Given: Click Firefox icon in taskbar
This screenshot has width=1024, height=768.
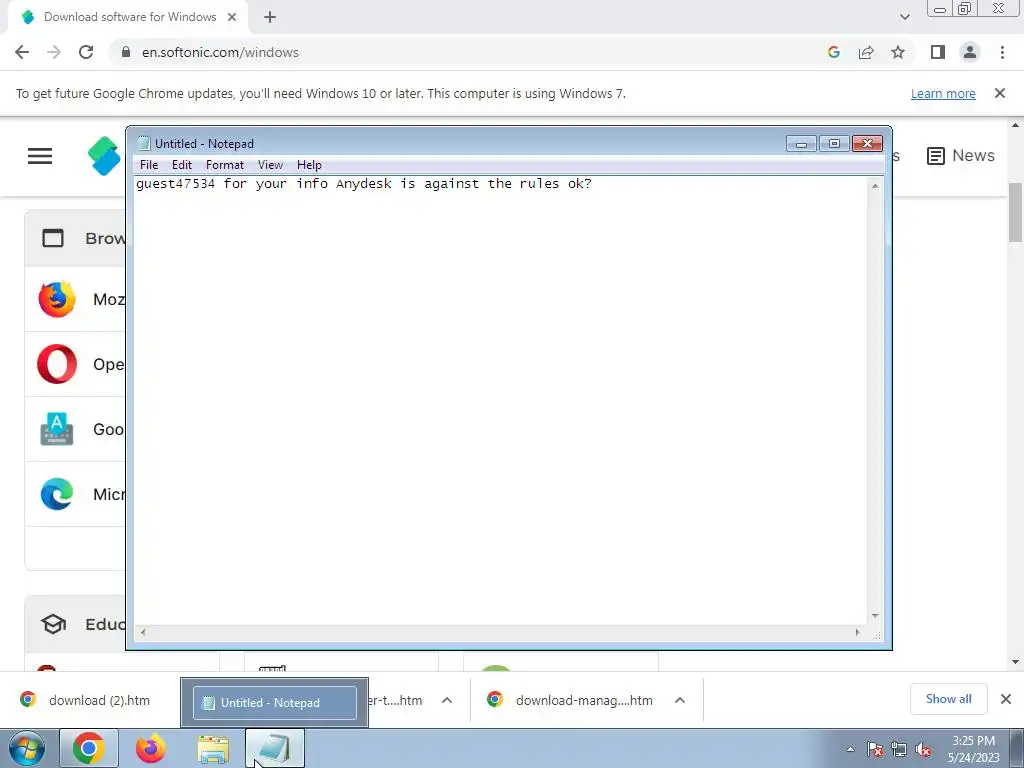Looking at the screenshot, I should (x=150, y=748).
